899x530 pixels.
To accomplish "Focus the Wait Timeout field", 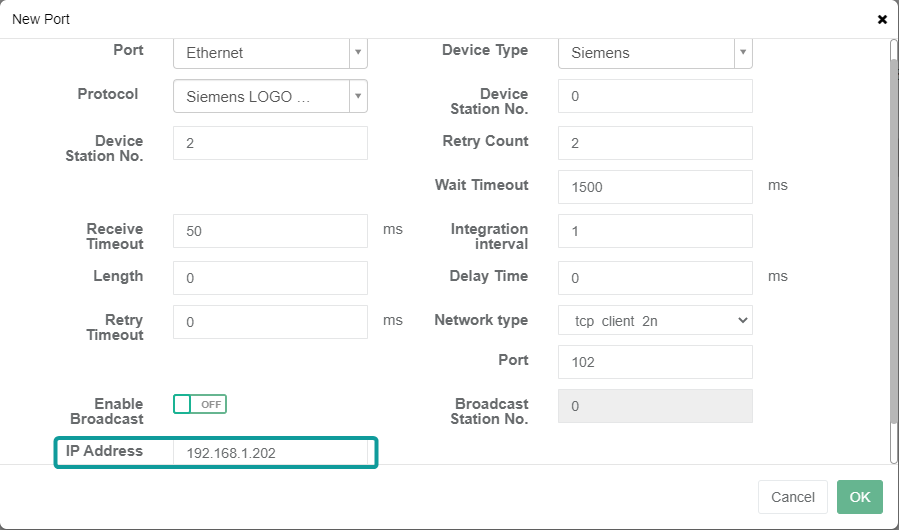I will click(x=655, y=187).
